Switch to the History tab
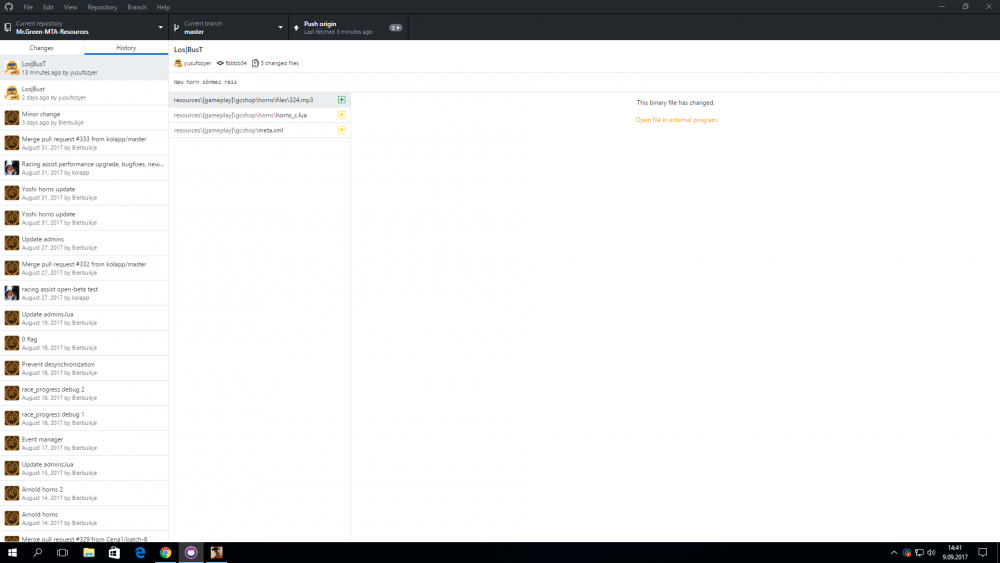 pos(126,48)
